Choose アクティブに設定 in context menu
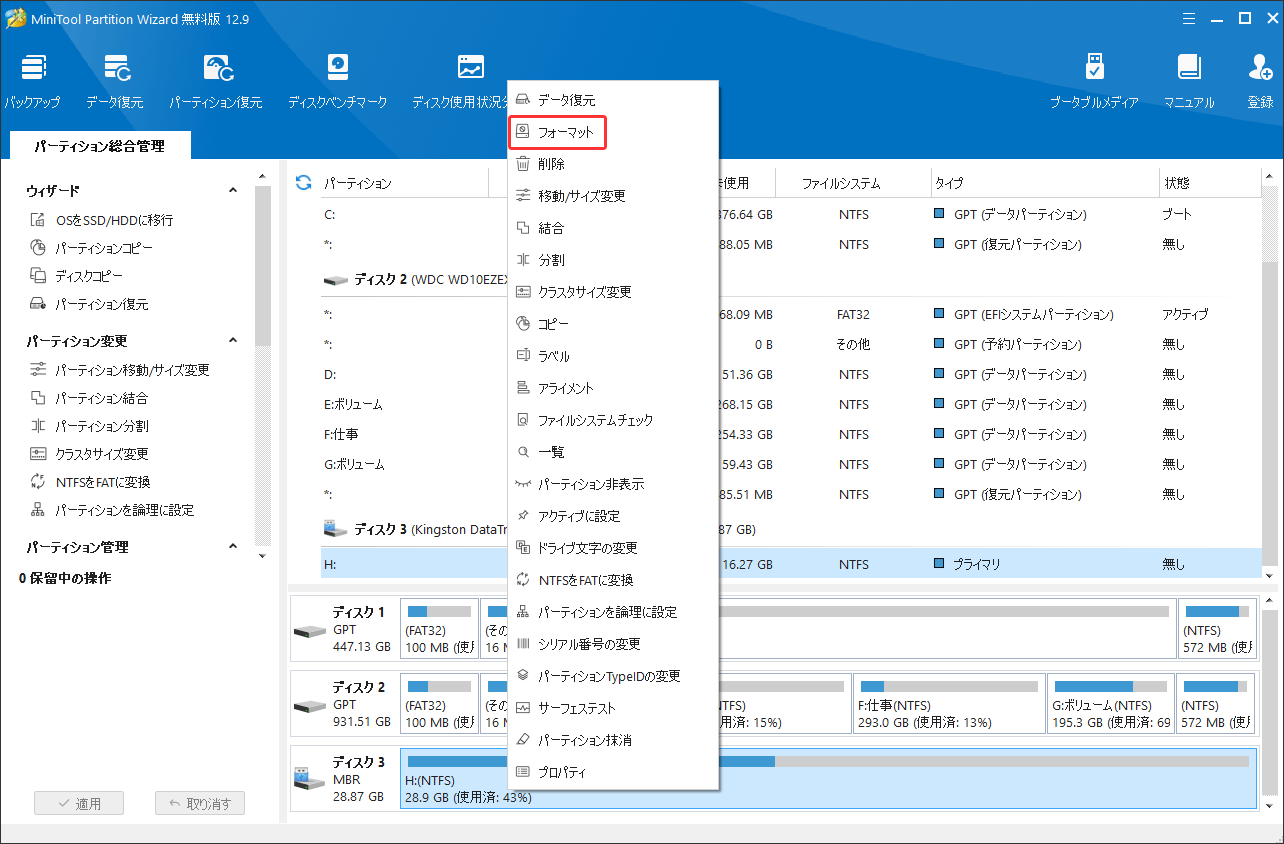This screenshot has height=844, width=1284. click(612, 516)
